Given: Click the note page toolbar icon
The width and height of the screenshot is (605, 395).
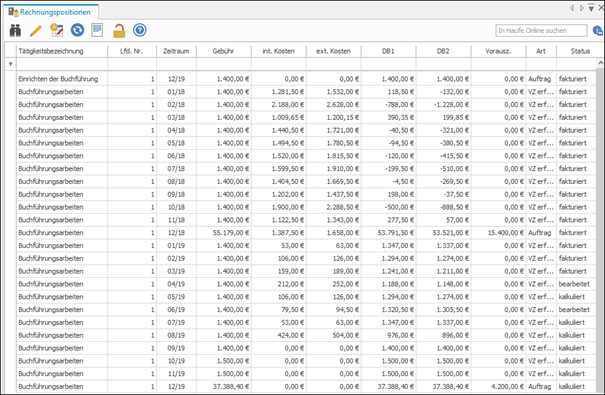Looking at the screenshot, I should click(97, 30).
